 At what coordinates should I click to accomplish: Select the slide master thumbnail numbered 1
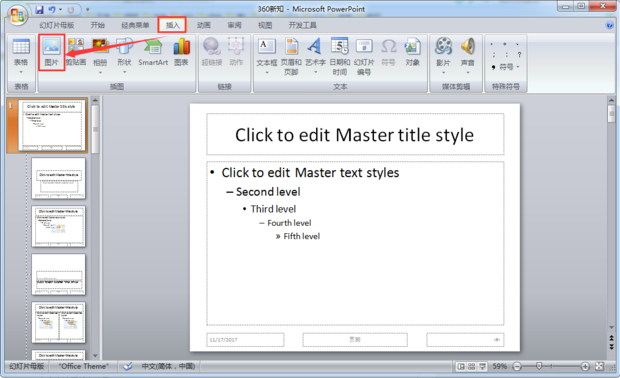[52, 125]
